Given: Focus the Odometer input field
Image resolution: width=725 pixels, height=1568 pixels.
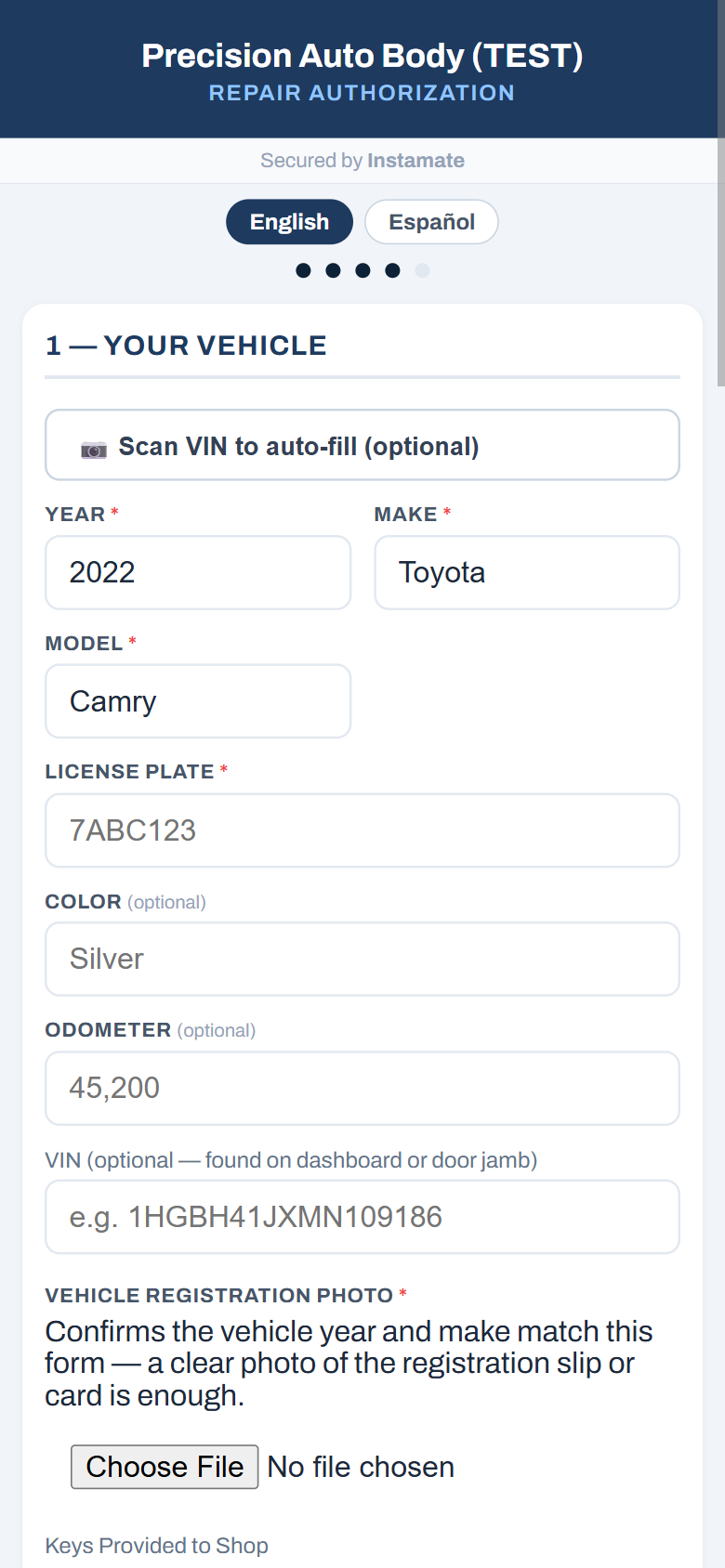Looking at the screenshot, I should click(x=362, y=1088).
